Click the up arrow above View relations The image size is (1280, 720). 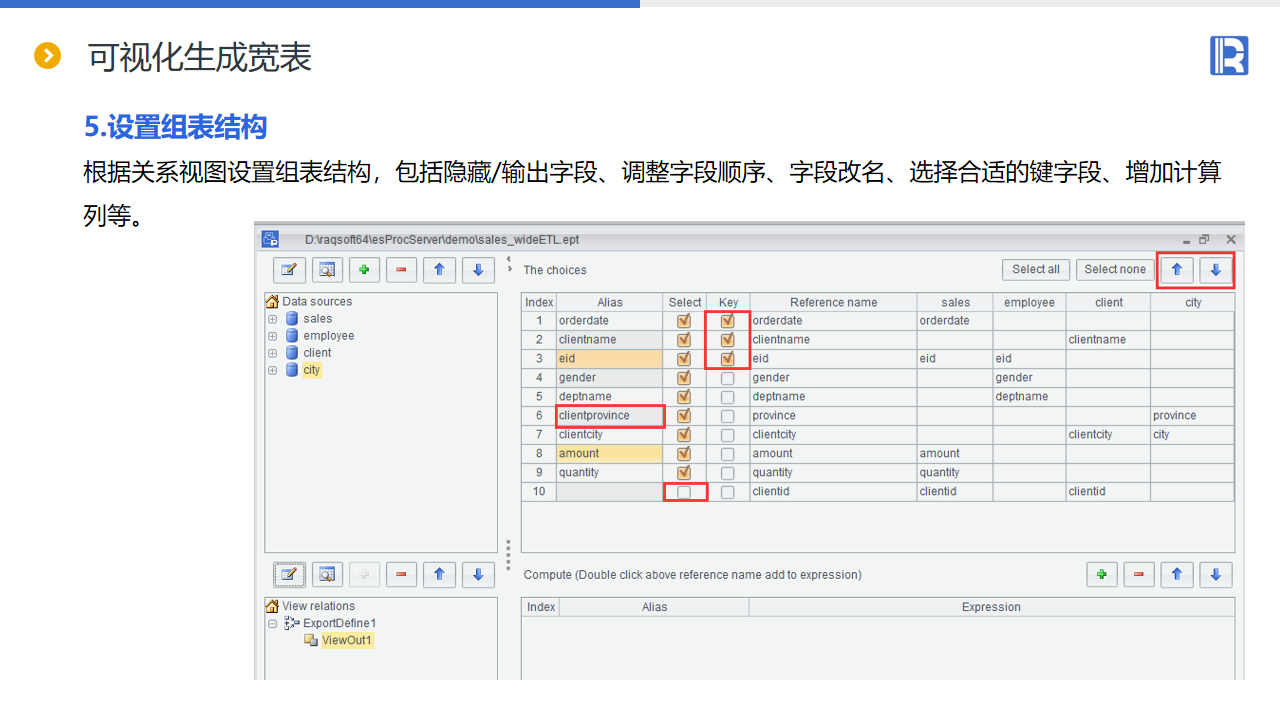click(439, 574)
